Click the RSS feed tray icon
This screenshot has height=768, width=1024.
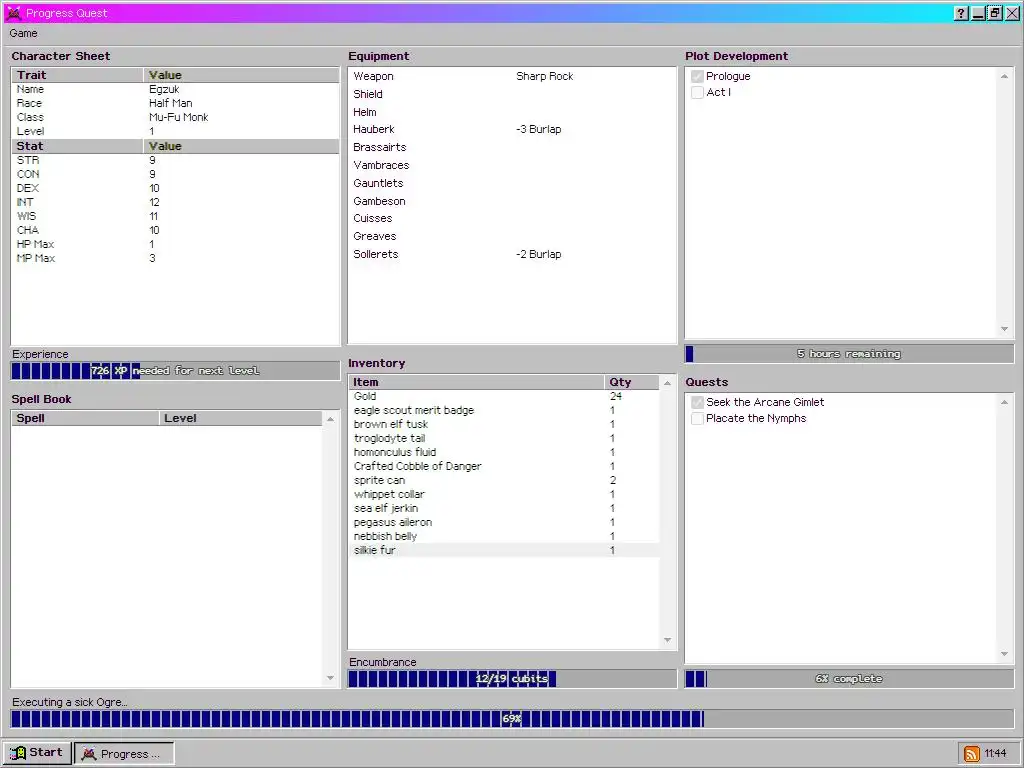(x=972, y=754)
